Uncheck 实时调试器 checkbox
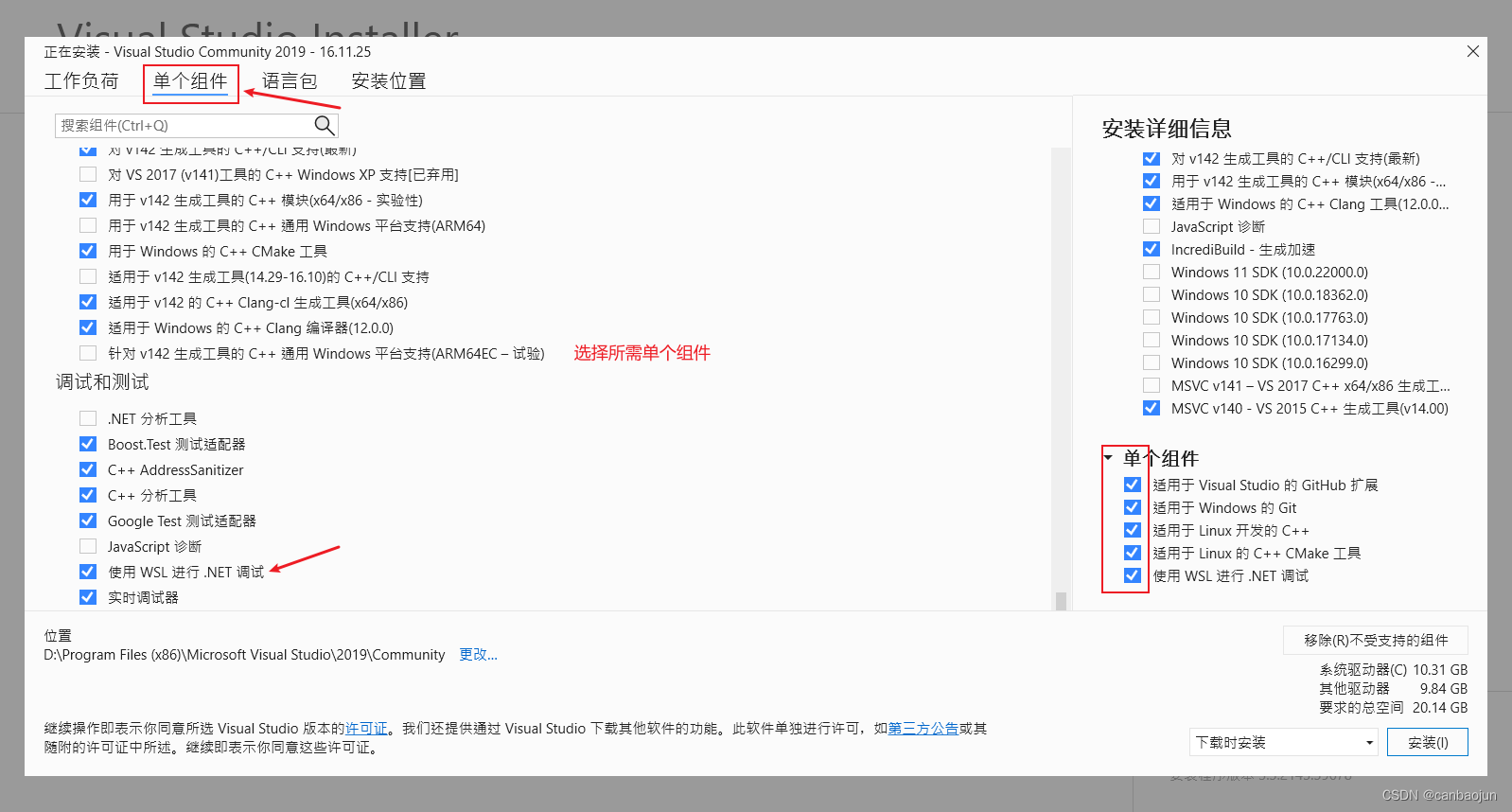This screenshot has width=1512, height=812. tap(88, 597)
